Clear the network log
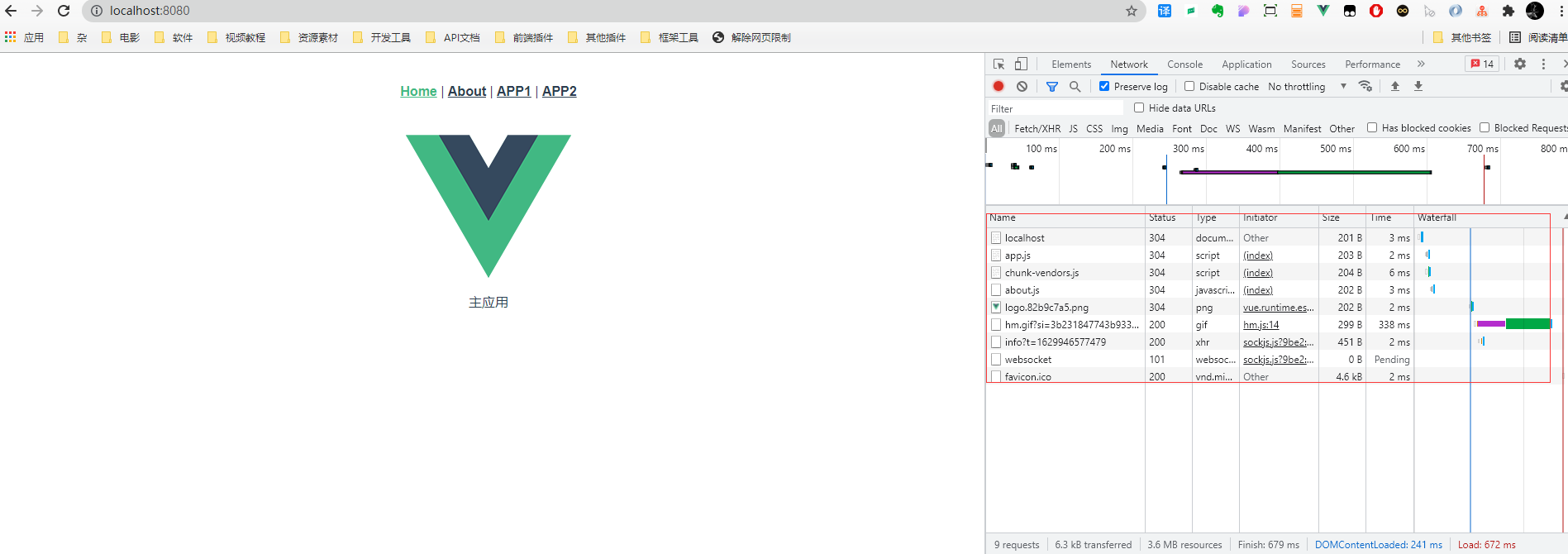 (1022, 86)
